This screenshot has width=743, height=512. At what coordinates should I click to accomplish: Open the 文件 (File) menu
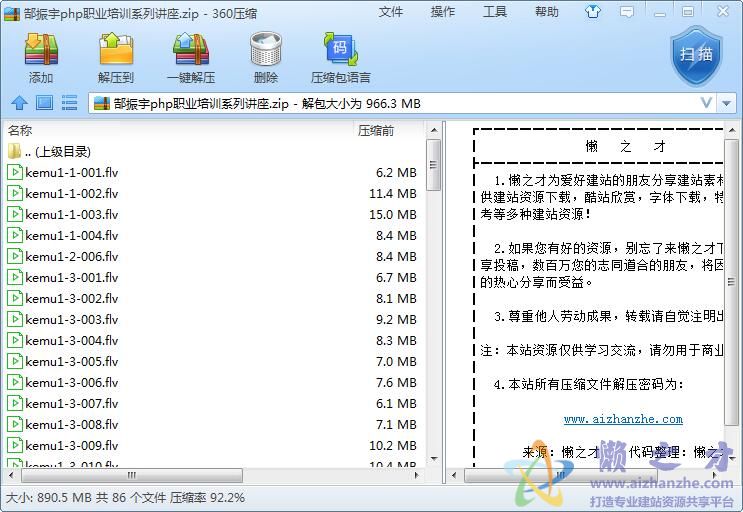point(390,12)
